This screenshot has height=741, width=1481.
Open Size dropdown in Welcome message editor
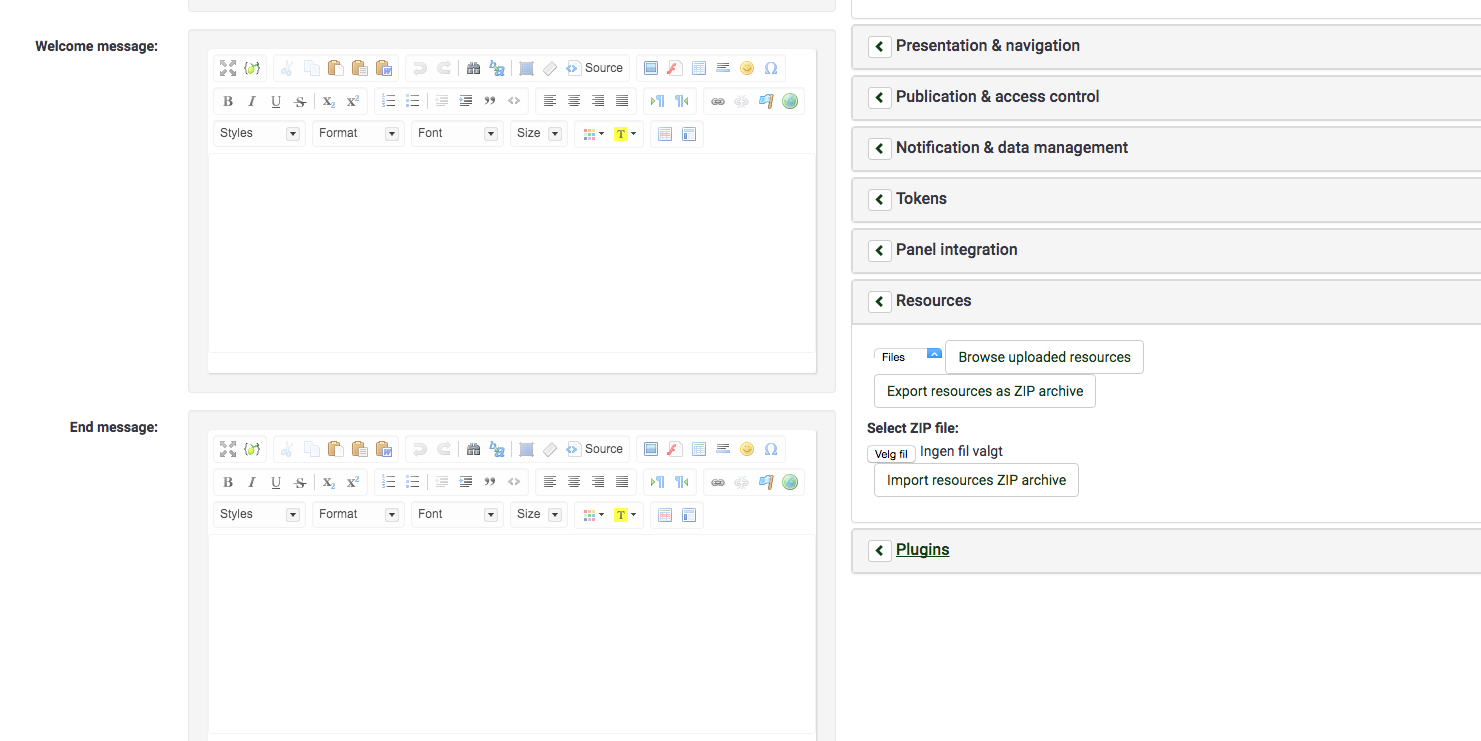539,133
